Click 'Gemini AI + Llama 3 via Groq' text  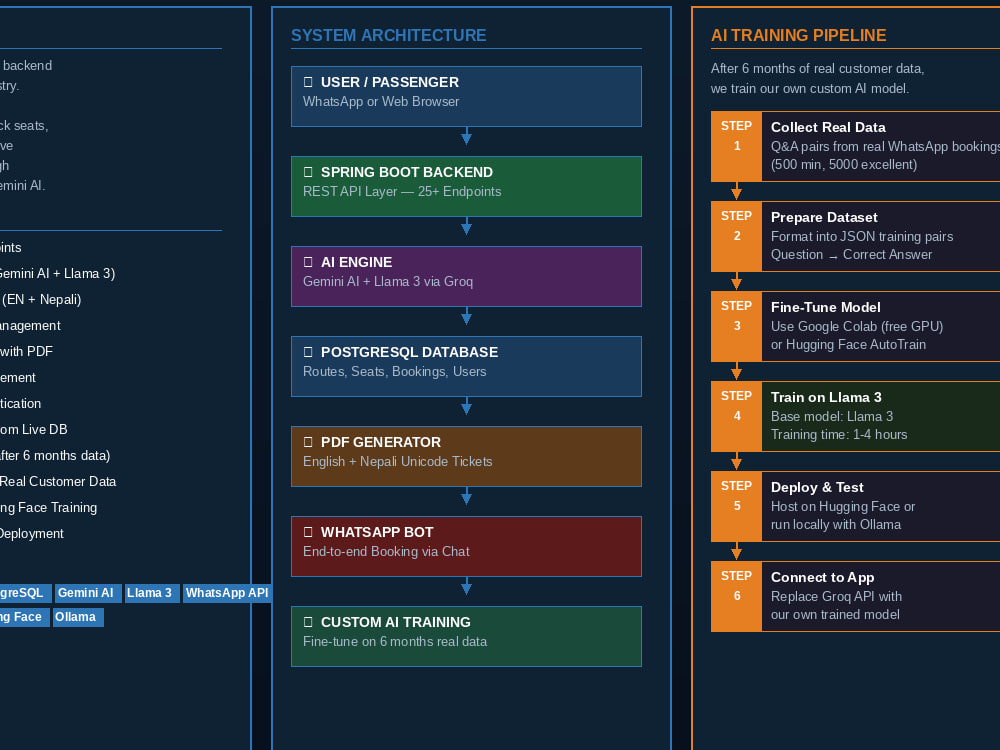pos(388,281)
